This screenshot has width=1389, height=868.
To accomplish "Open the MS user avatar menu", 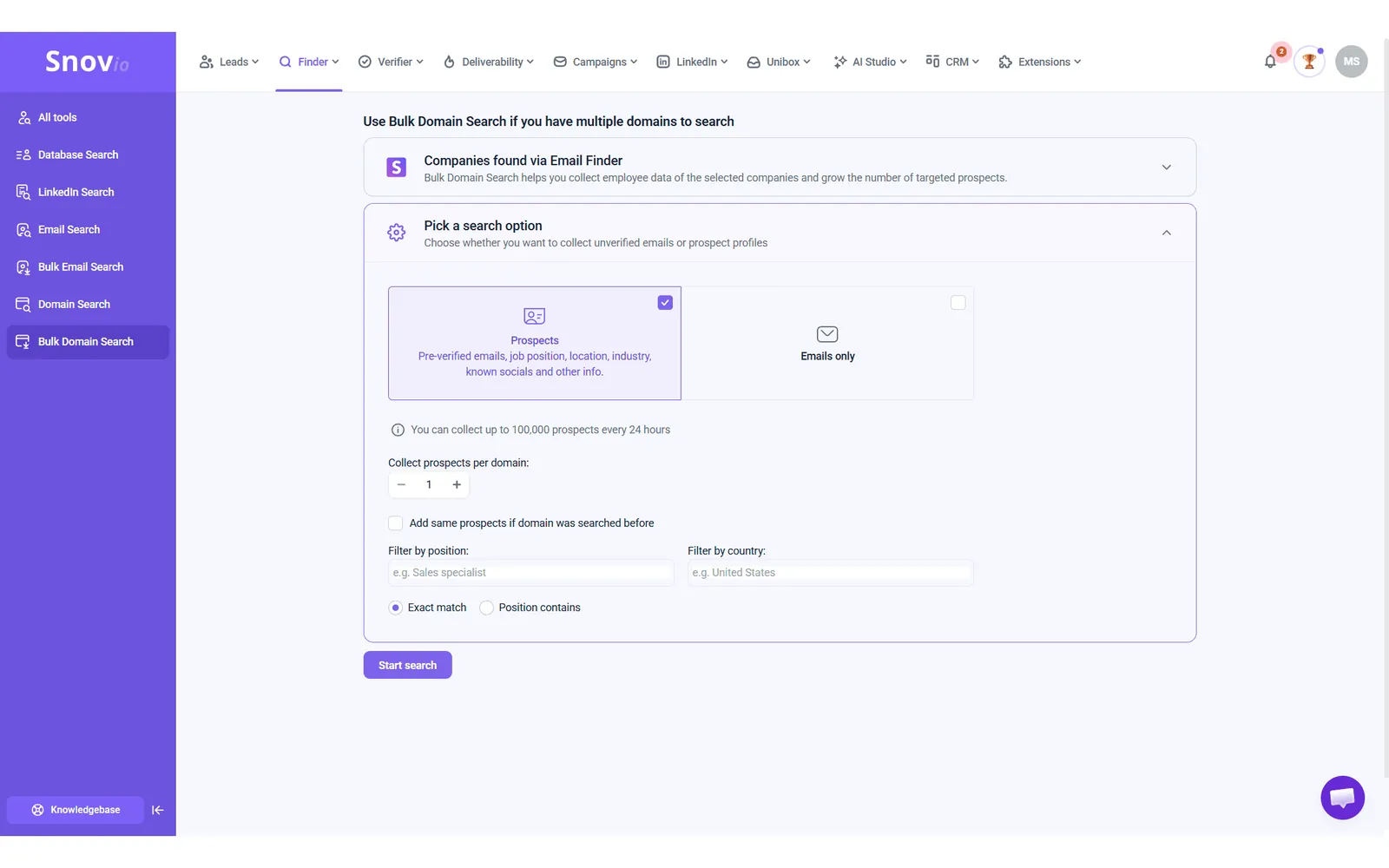I will click(x=1352, y=62).
